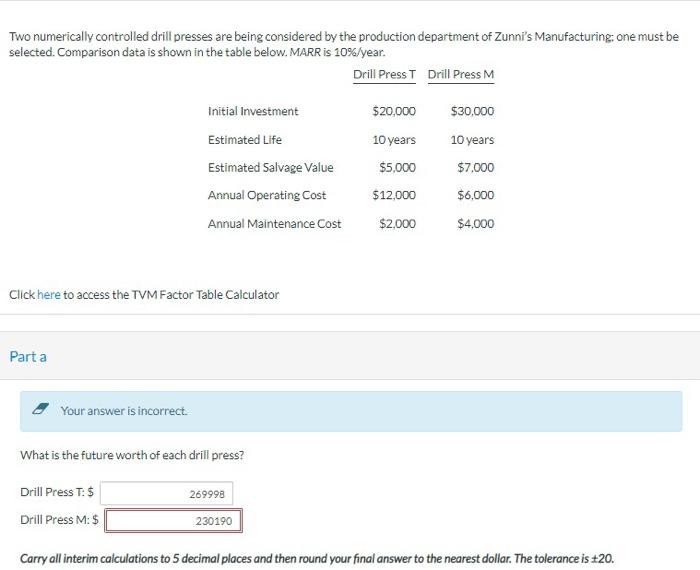Open the 'here' TVM Factor Table link
The width and height of the screenshot is (700, 570).
(x=48, y=295)
